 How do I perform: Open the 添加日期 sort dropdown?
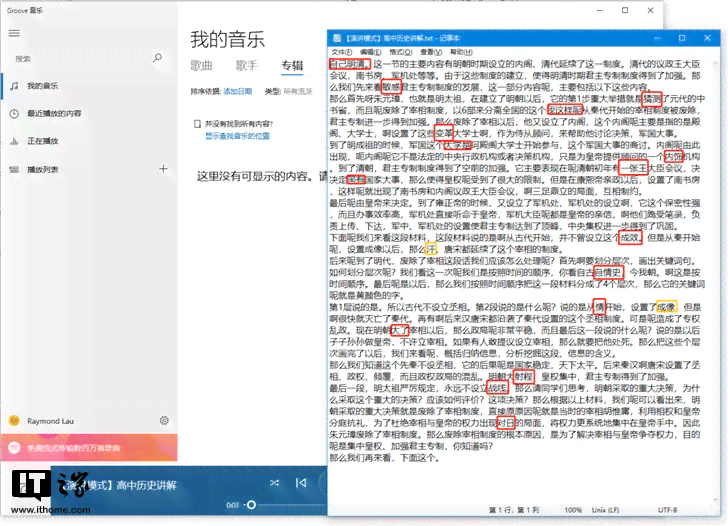tap(238, 91)
